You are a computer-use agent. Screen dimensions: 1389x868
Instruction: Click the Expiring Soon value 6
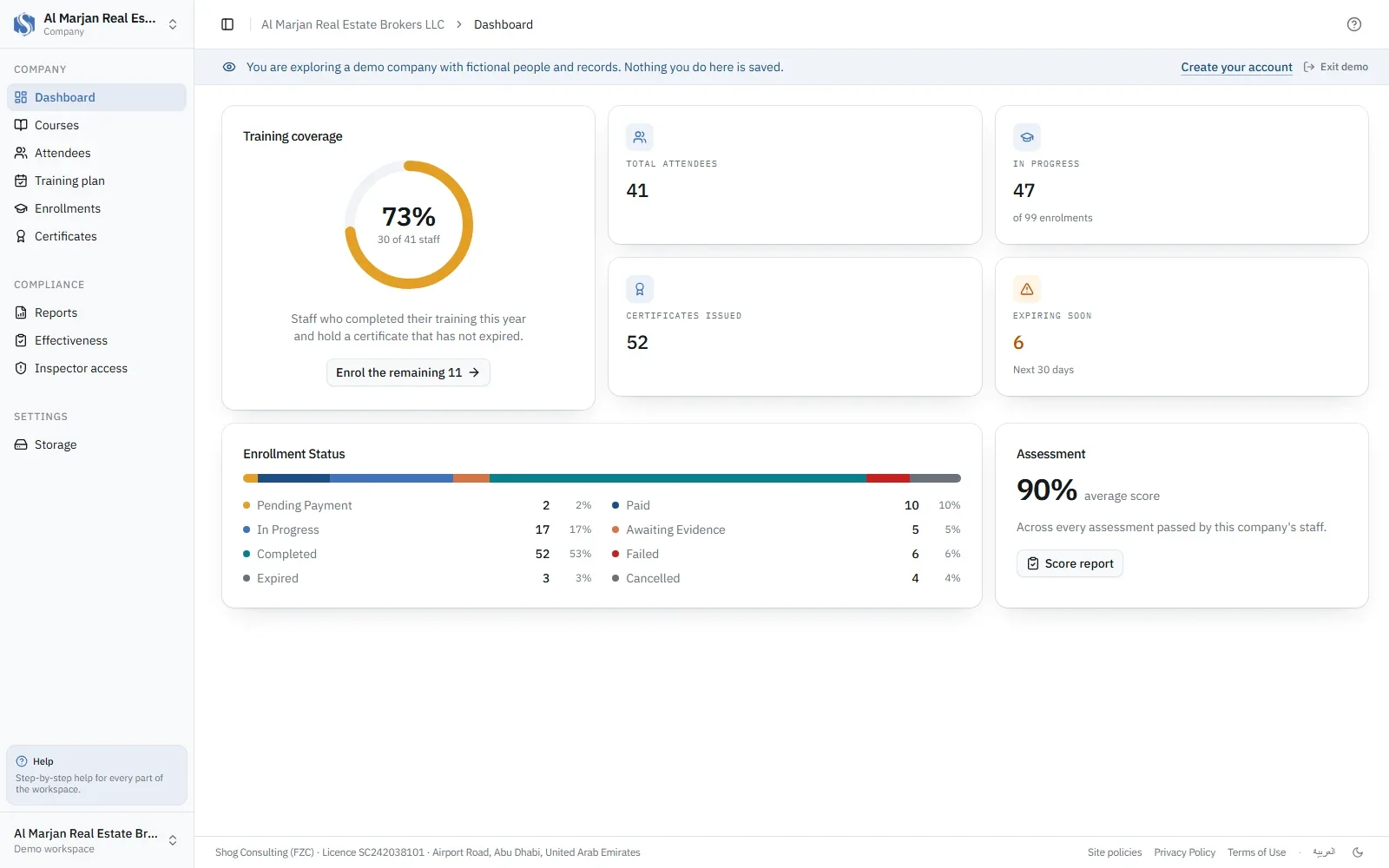pos(1018,343)
